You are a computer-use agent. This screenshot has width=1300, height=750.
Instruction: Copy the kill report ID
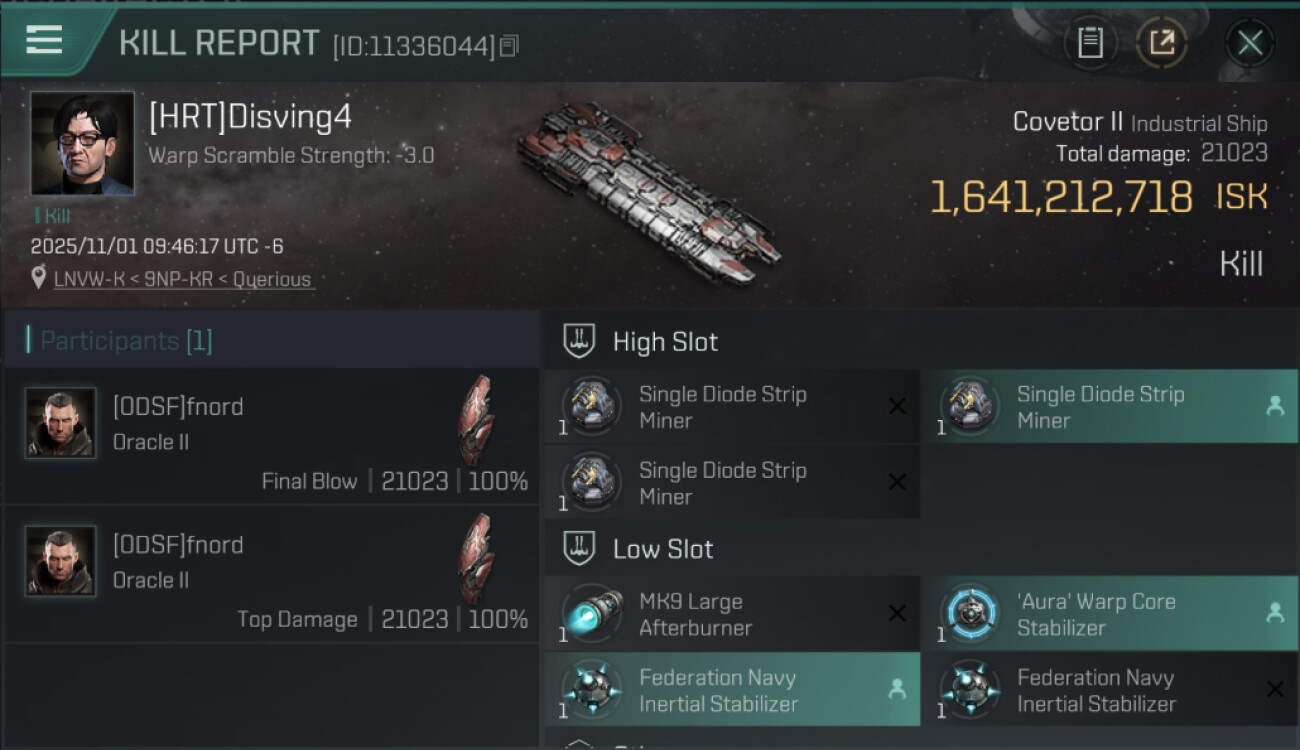click(510, 46)
